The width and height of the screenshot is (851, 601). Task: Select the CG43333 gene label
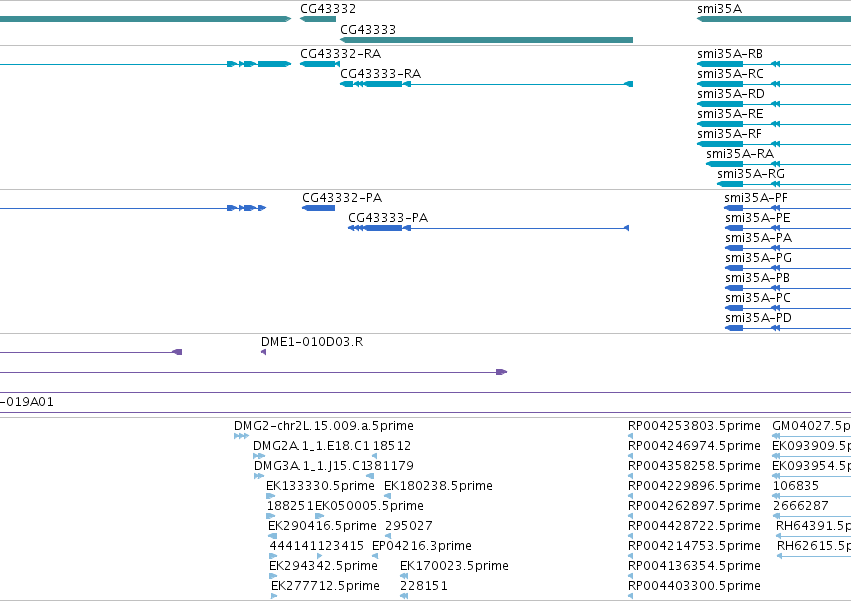368,29
